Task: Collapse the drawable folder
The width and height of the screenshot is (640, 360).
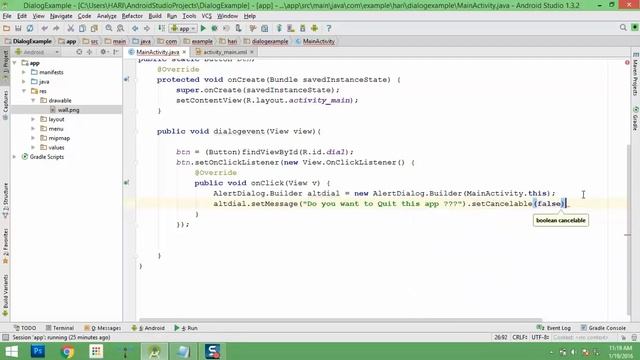Action: [33, 100]
